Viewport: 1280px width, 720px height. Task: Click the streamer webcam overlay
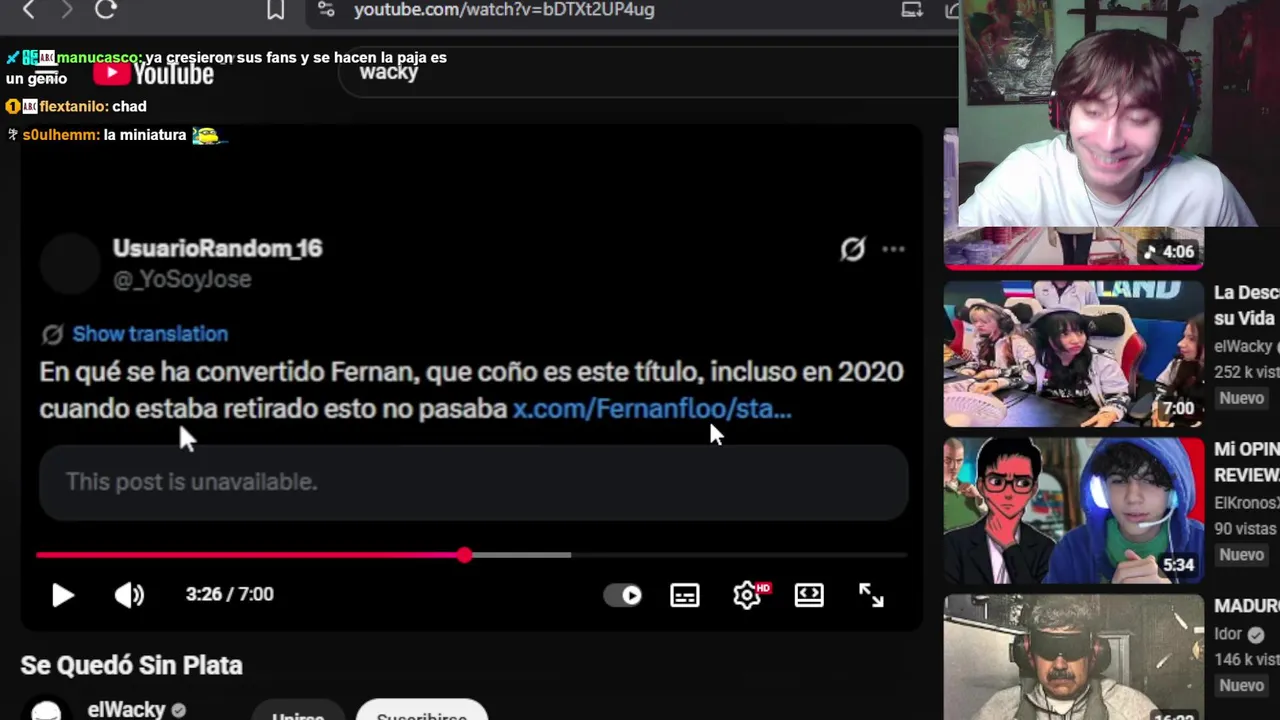pyautogui.click(x=1119, y=113)
